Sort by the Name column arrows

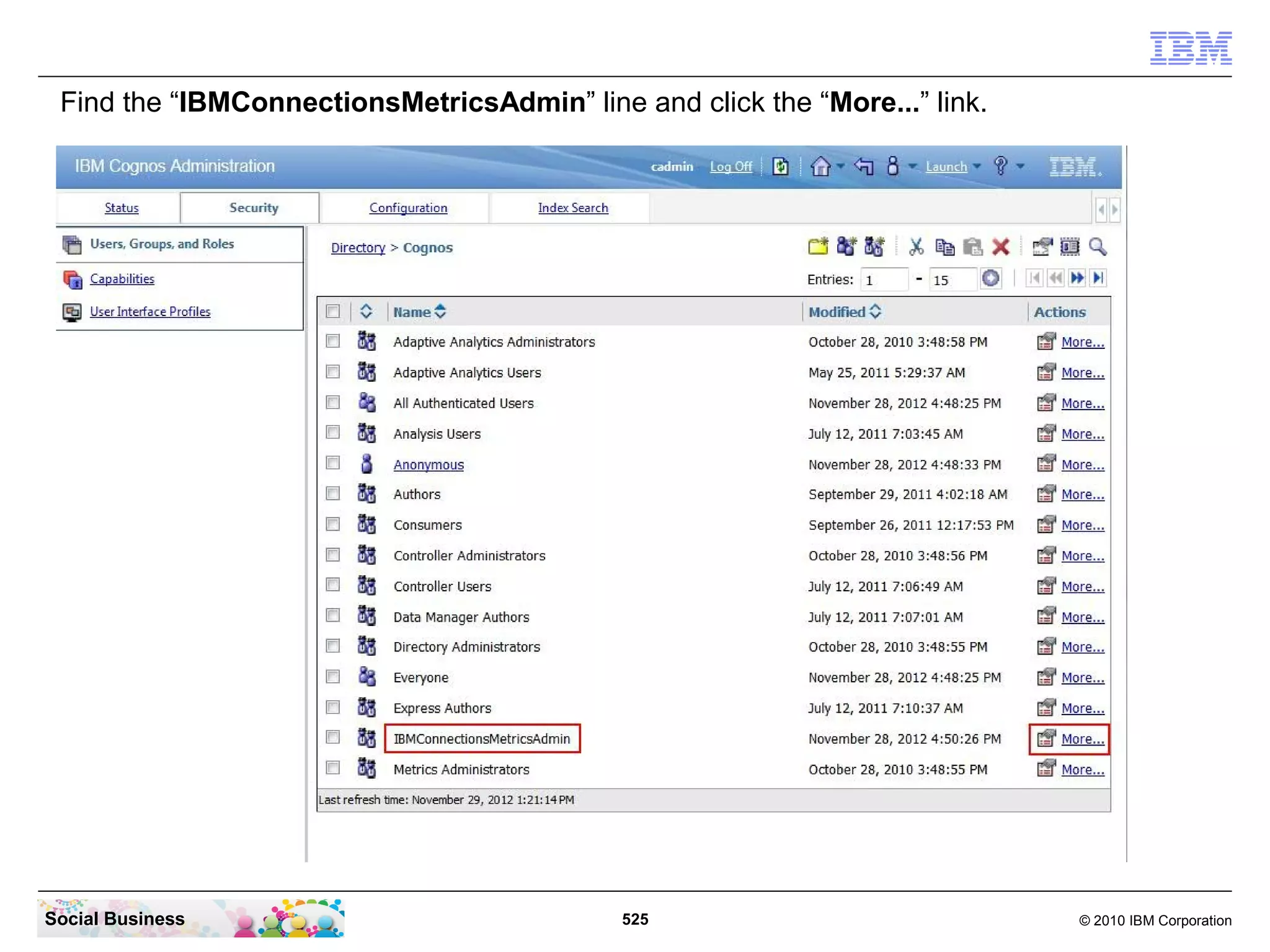(x=440, y=311)
